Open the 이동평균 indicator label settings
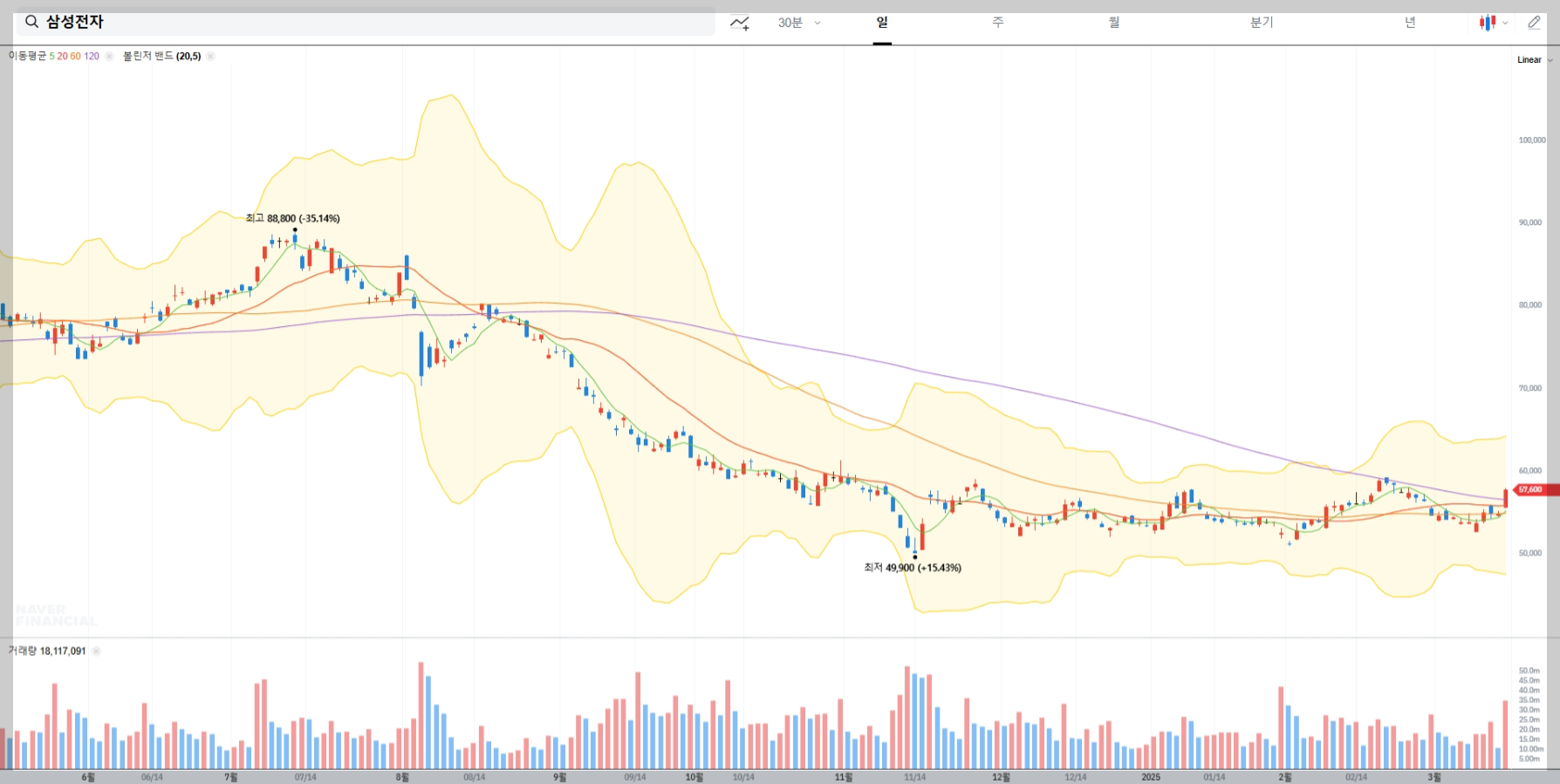1560x784 pixels. 27,56
